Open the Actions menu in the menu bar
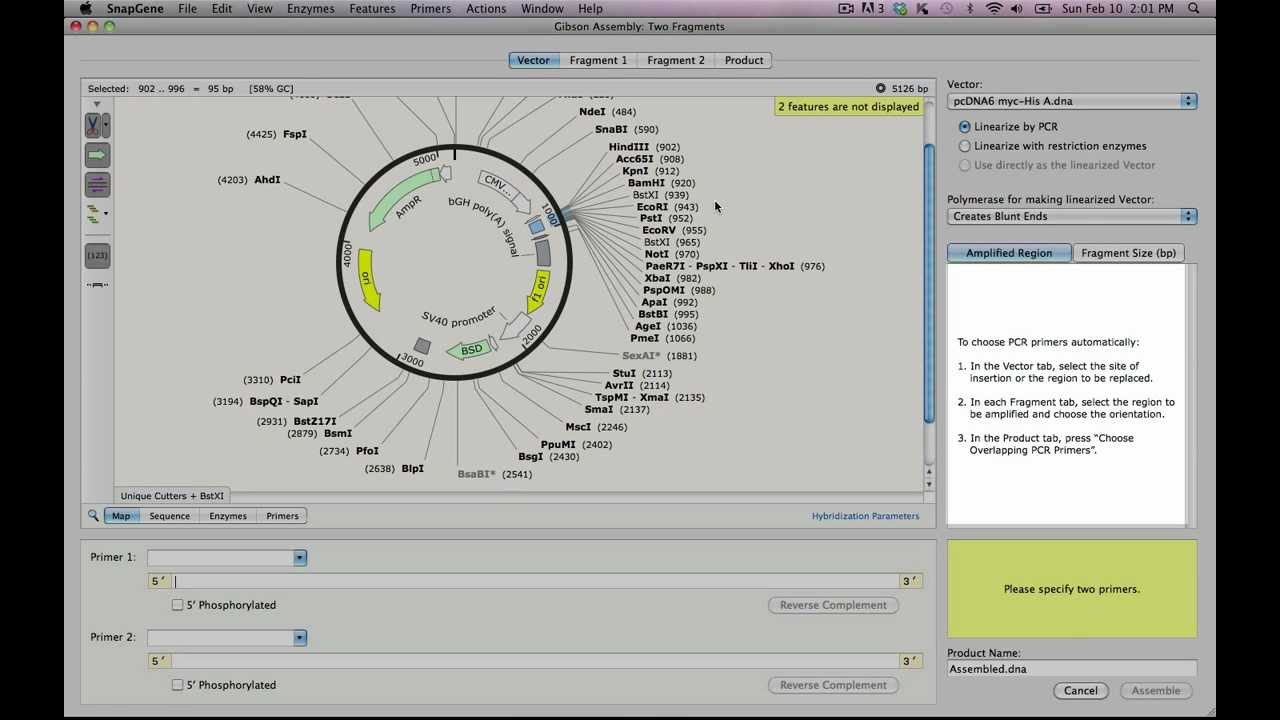 tap(486, 9)
